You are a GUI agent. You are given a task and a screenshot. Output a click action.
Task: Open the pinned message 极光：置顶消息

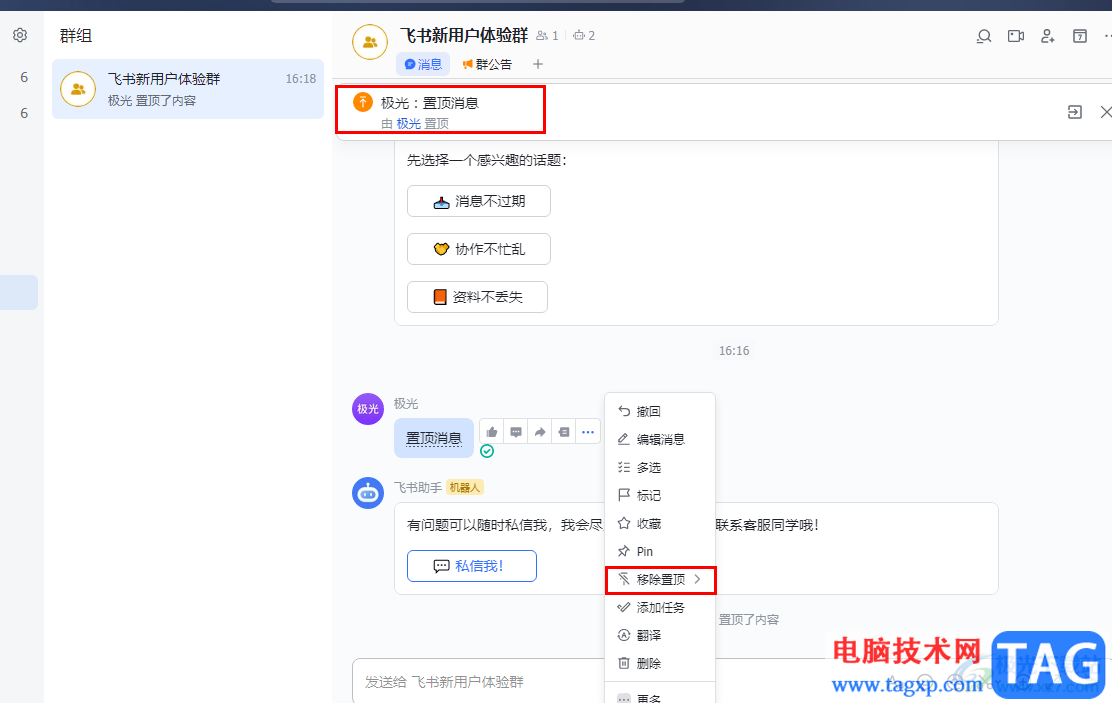tap(430, 103)
